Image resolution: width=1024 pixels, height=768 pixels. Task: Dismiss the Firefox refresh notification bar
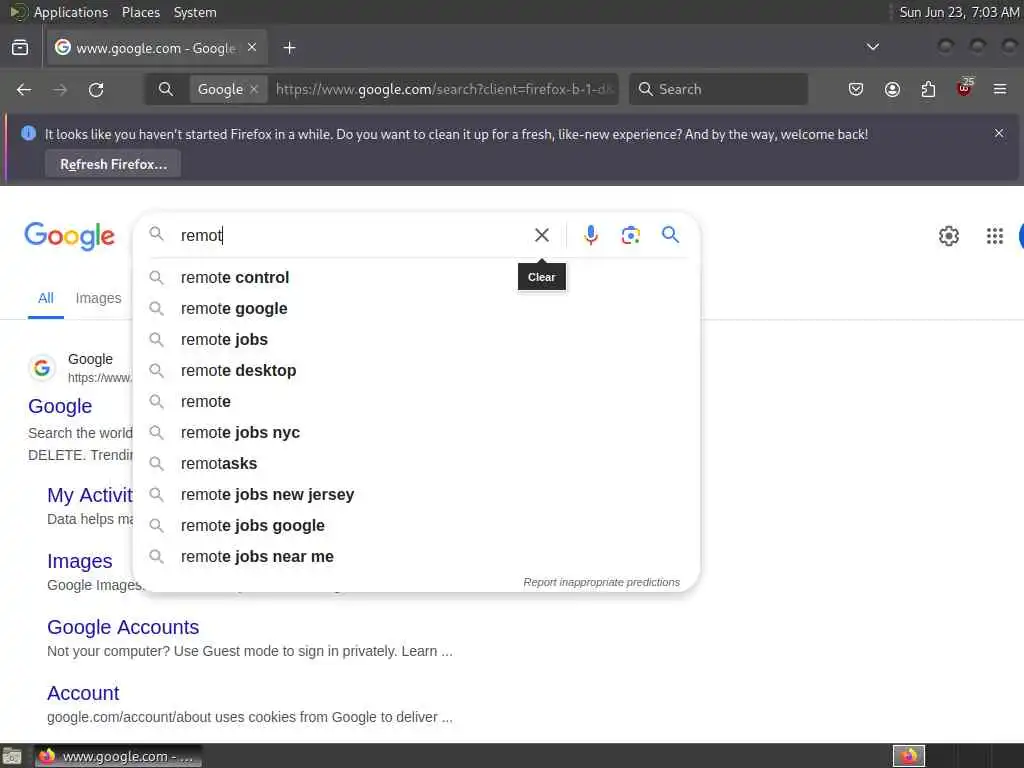[x=999, y=133]
